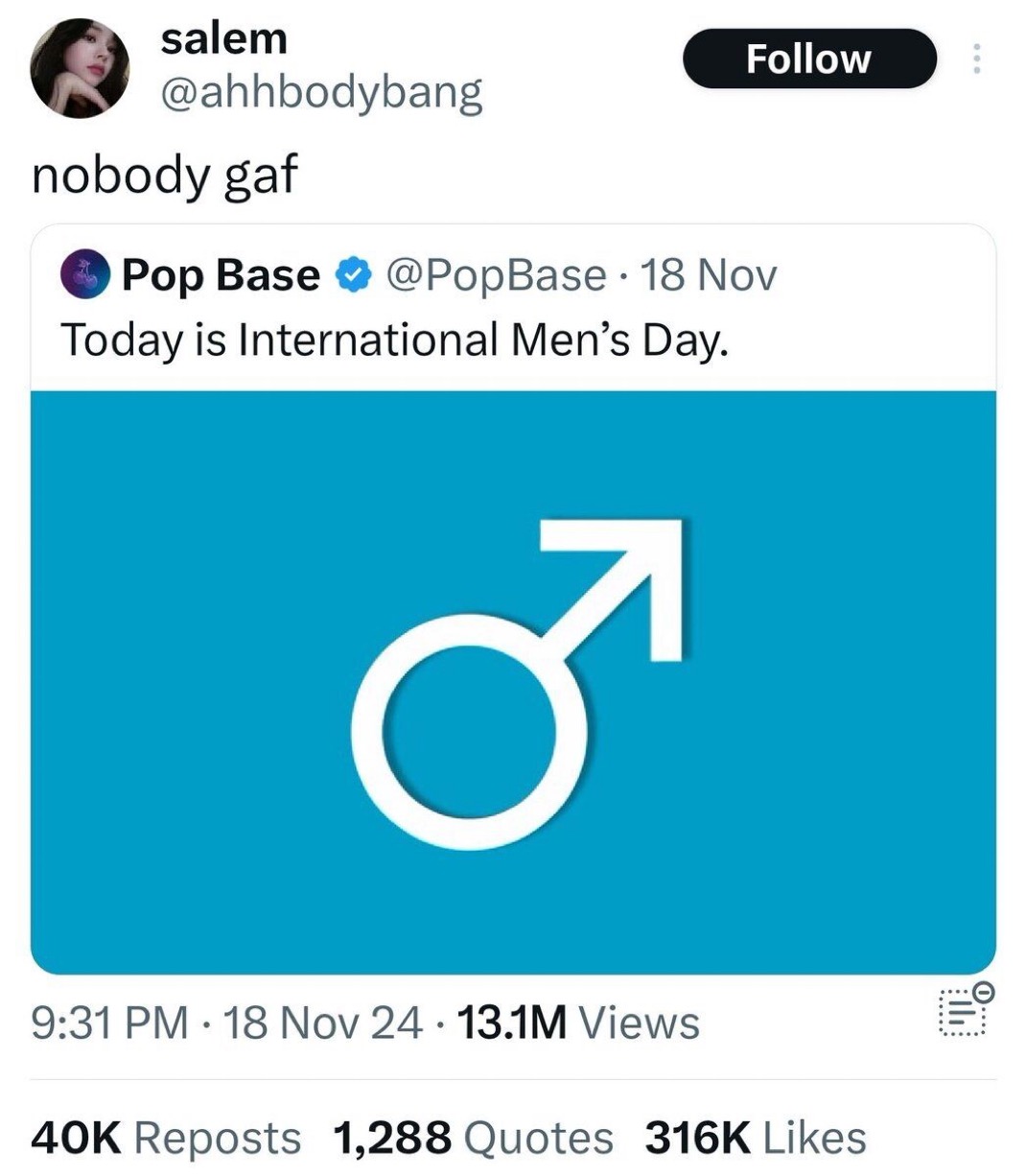Click the 18 Nov 24 post date

(x=322, y=1023)
